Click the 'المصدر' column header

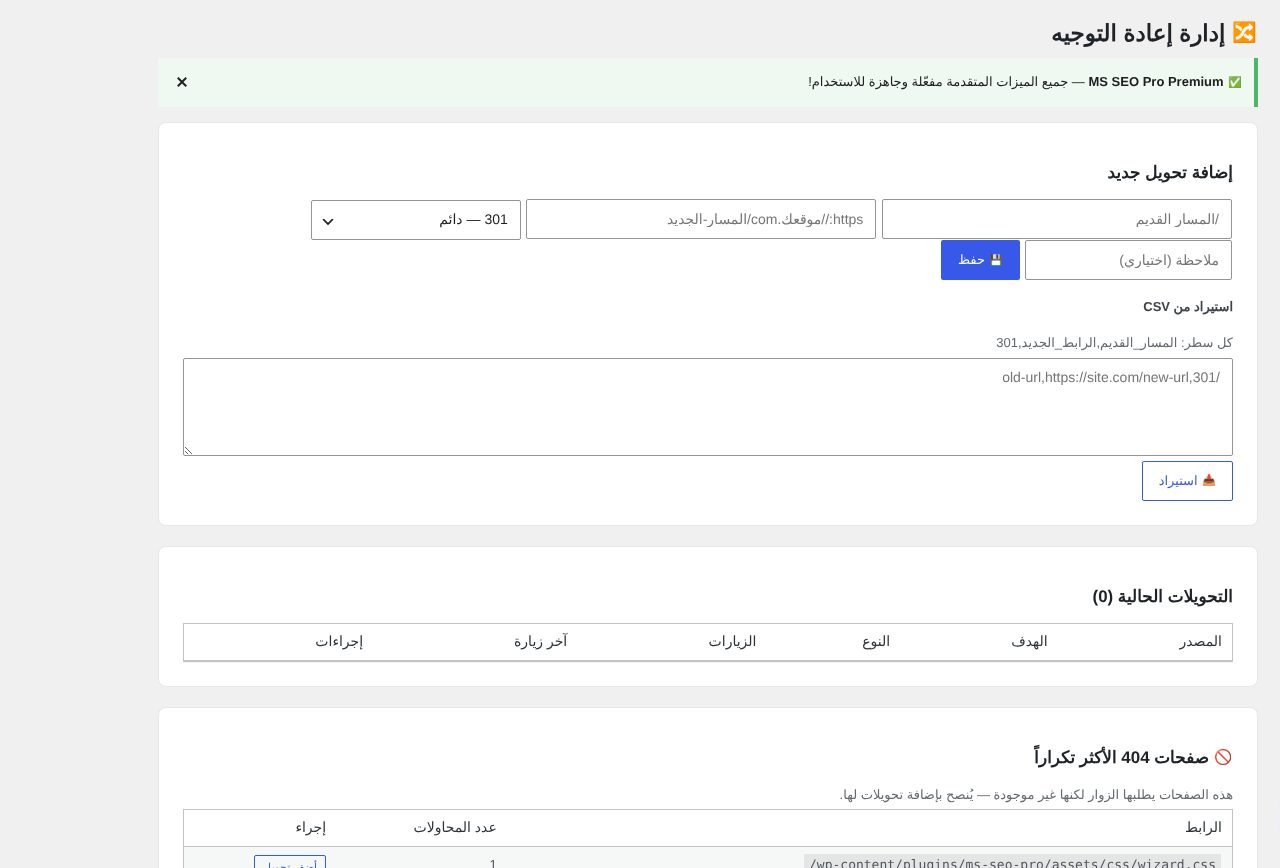1200,642
